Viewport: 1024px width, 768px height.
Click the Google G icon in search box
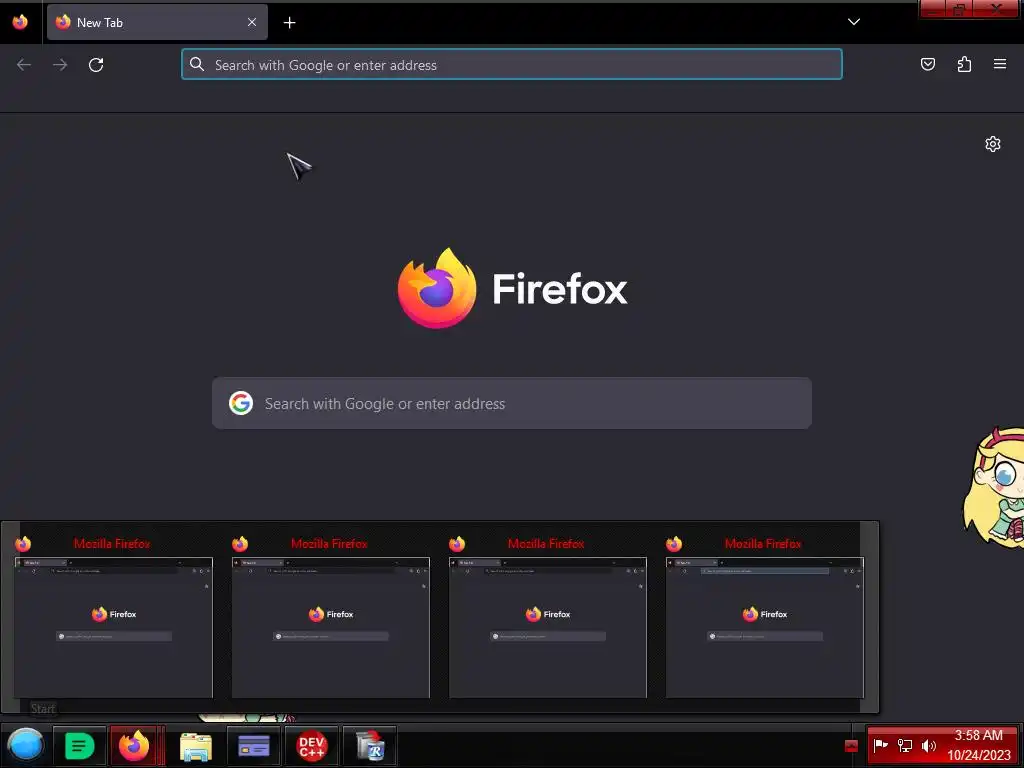click(x=241, y=403)
